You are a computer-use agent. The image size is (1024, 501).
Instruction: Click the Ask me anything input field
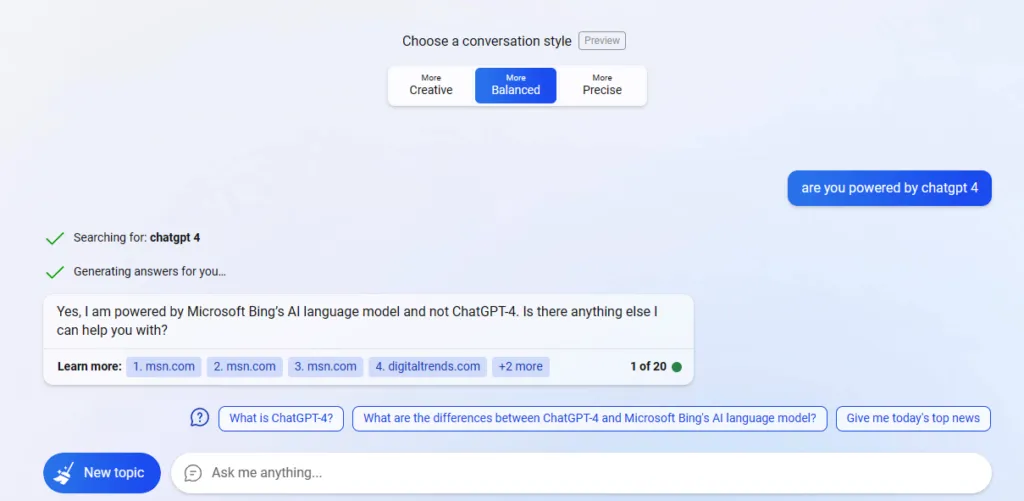coord(581,473)
